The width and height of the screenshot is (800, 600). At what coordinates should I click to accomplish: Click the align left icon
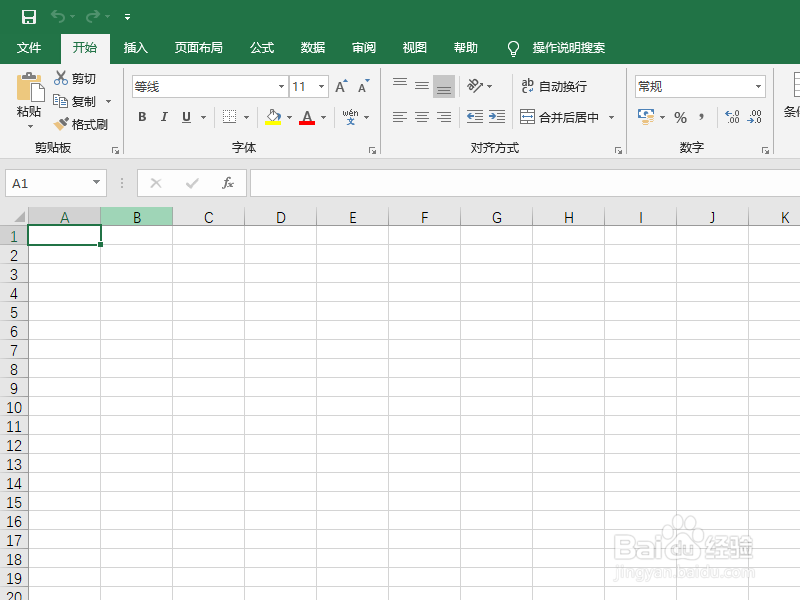(400, 117)
